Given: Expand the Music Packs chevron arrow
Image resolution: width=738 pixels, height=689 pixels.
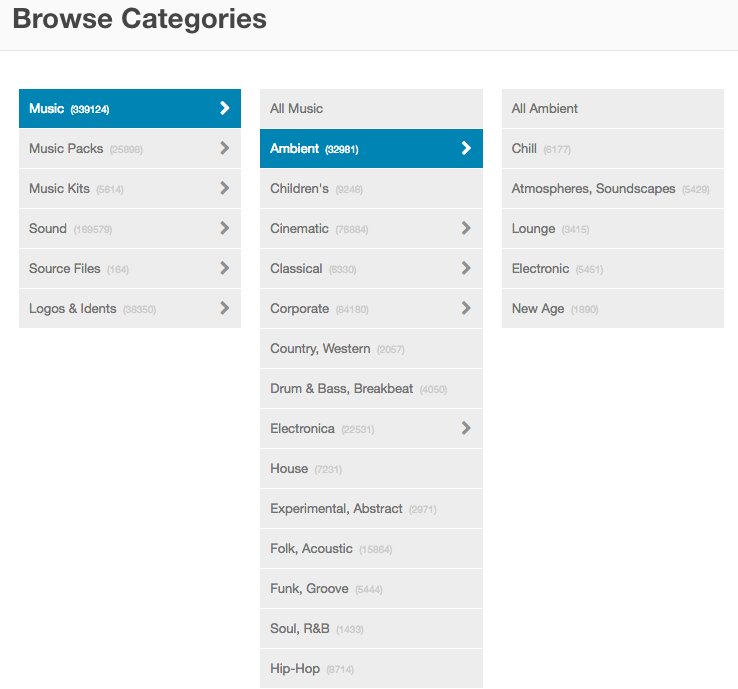Looking at the screenshot, I should (225, 148).
